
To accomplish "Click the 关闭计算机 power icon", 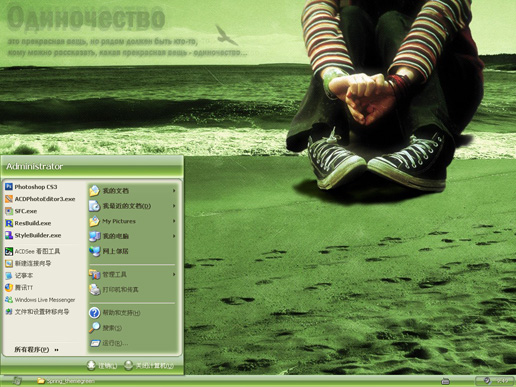I will click(x=128, y=365).
